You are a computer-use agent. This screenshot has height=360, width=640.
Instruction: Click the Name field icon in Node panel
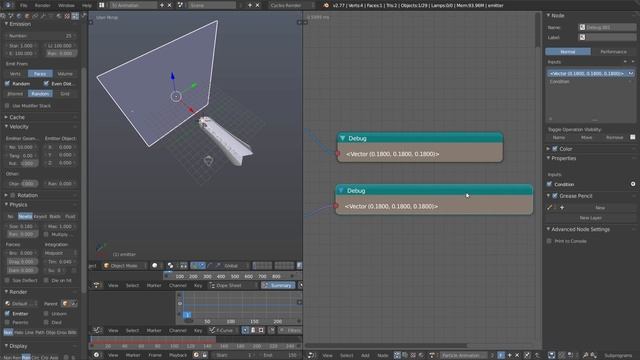pos(582,27)
